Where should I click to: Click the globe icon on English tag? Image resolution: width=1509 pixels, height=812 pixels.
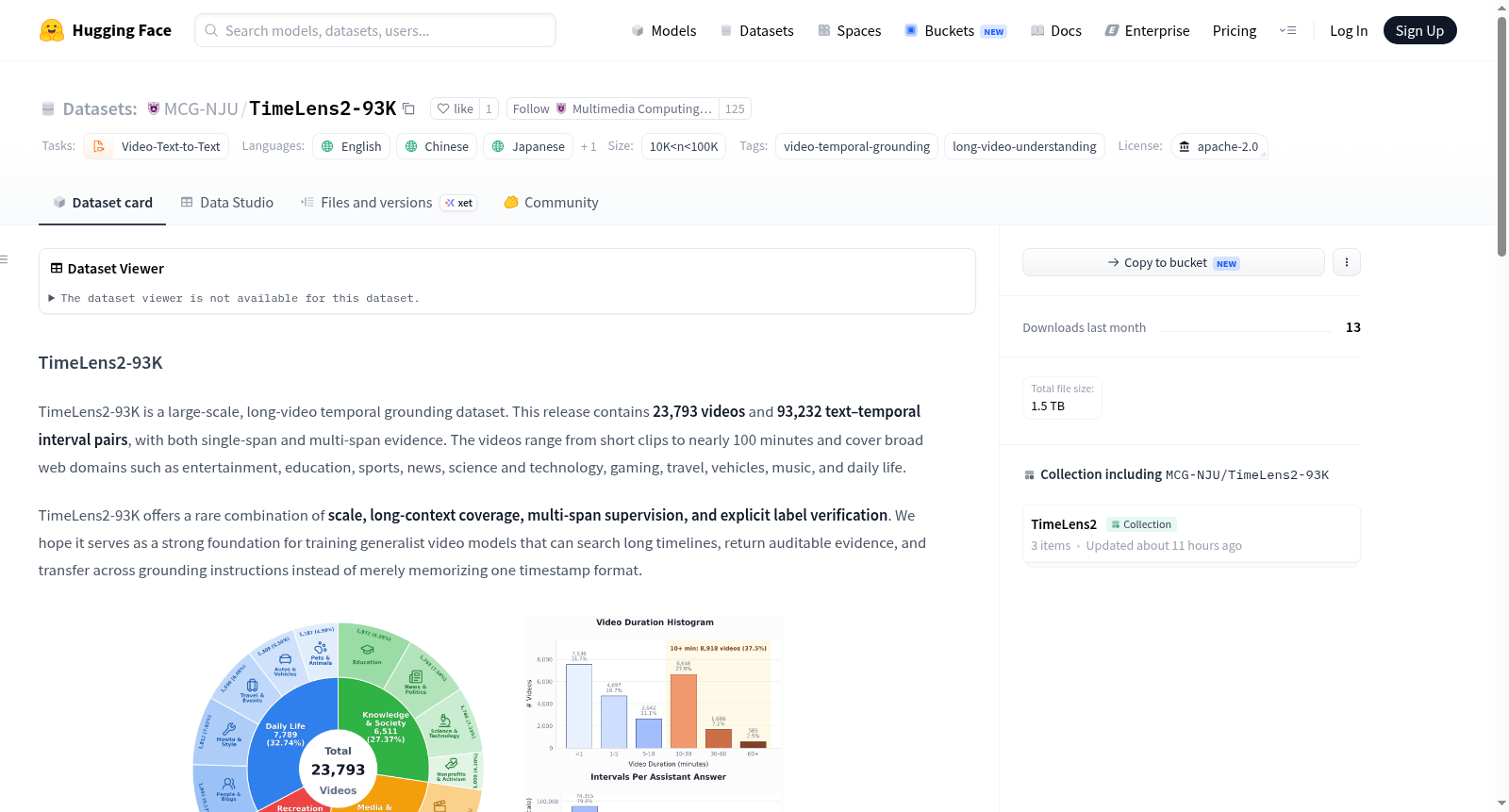tap(327, 146)
